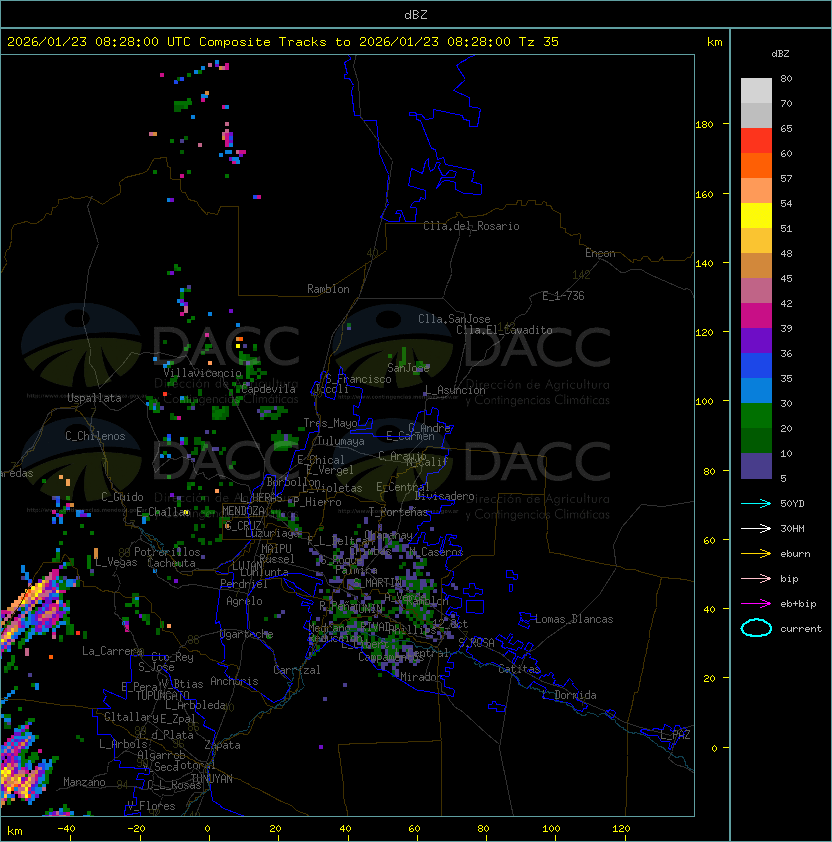Click the 'Clla.del_Rosario' label on the map
The height and width of the screenshot is (842, 832).
(471, 226)
